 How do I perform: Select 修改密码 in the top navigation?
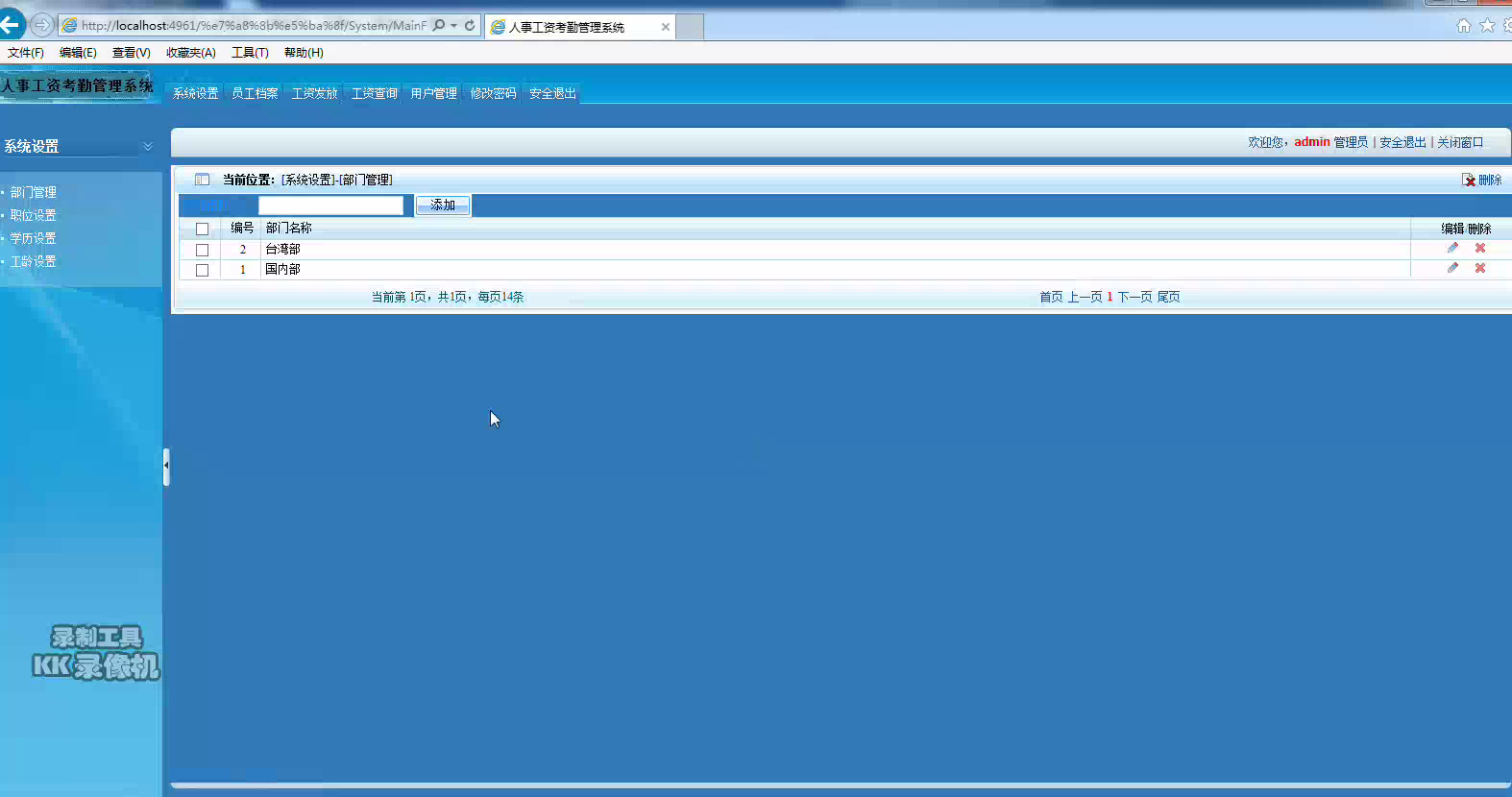pos(493,93)
